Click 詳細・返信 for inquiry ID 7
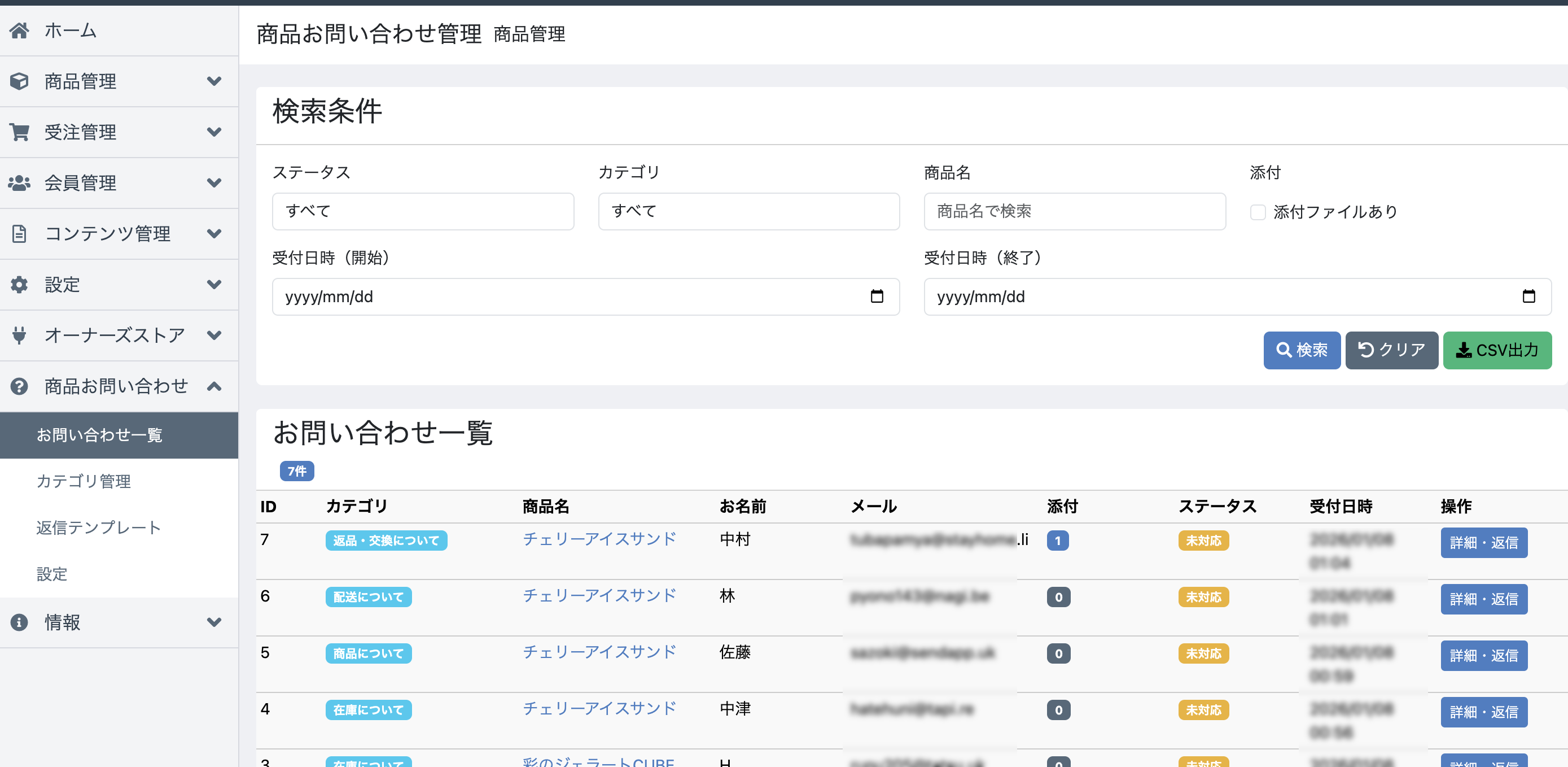Screen dimensions: 1568x767 click(1483, 542)
